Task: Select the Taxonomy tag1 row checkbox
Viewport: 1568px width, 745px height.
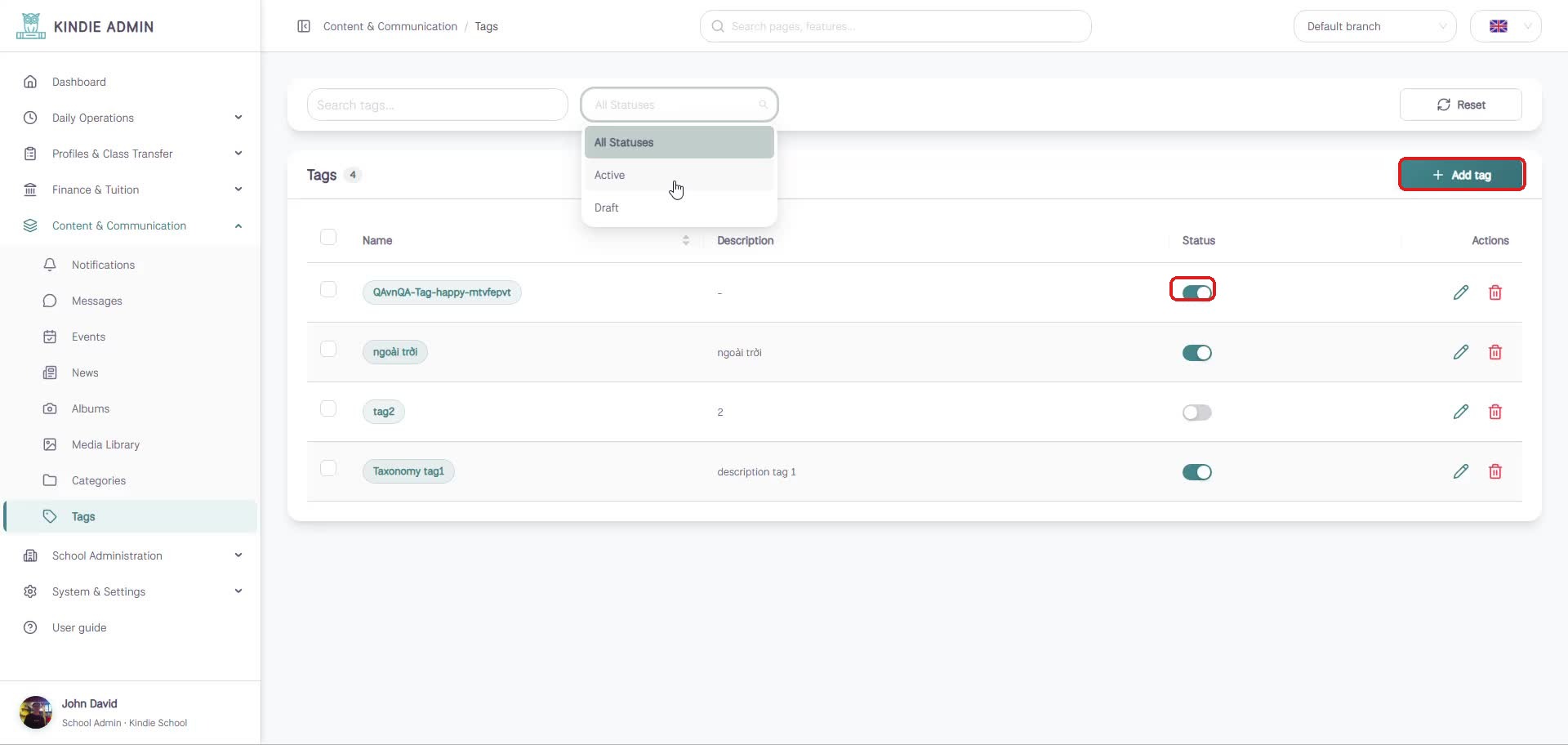Action: 328,468
